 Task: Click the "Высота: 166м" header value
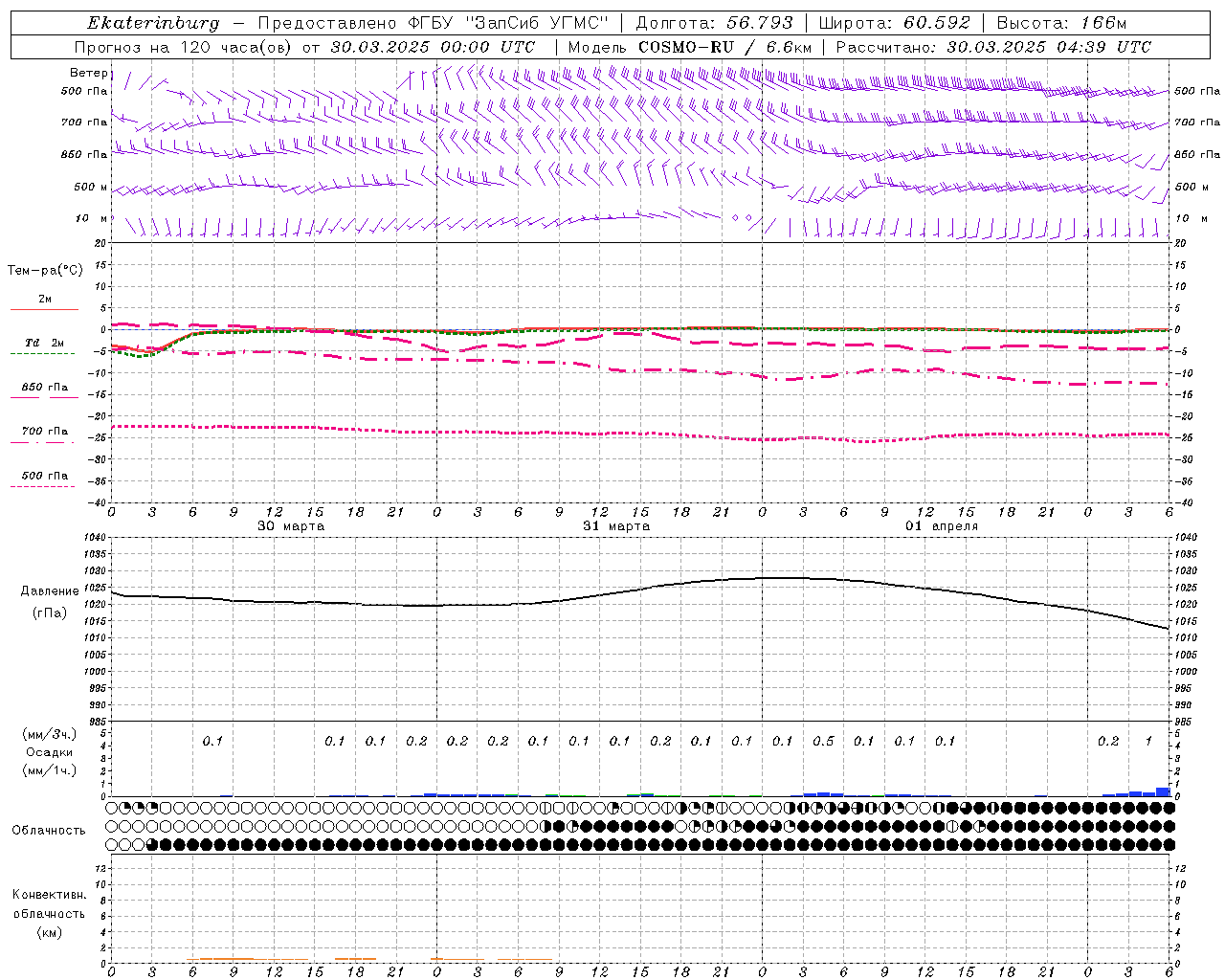[x=1061, y=23]
